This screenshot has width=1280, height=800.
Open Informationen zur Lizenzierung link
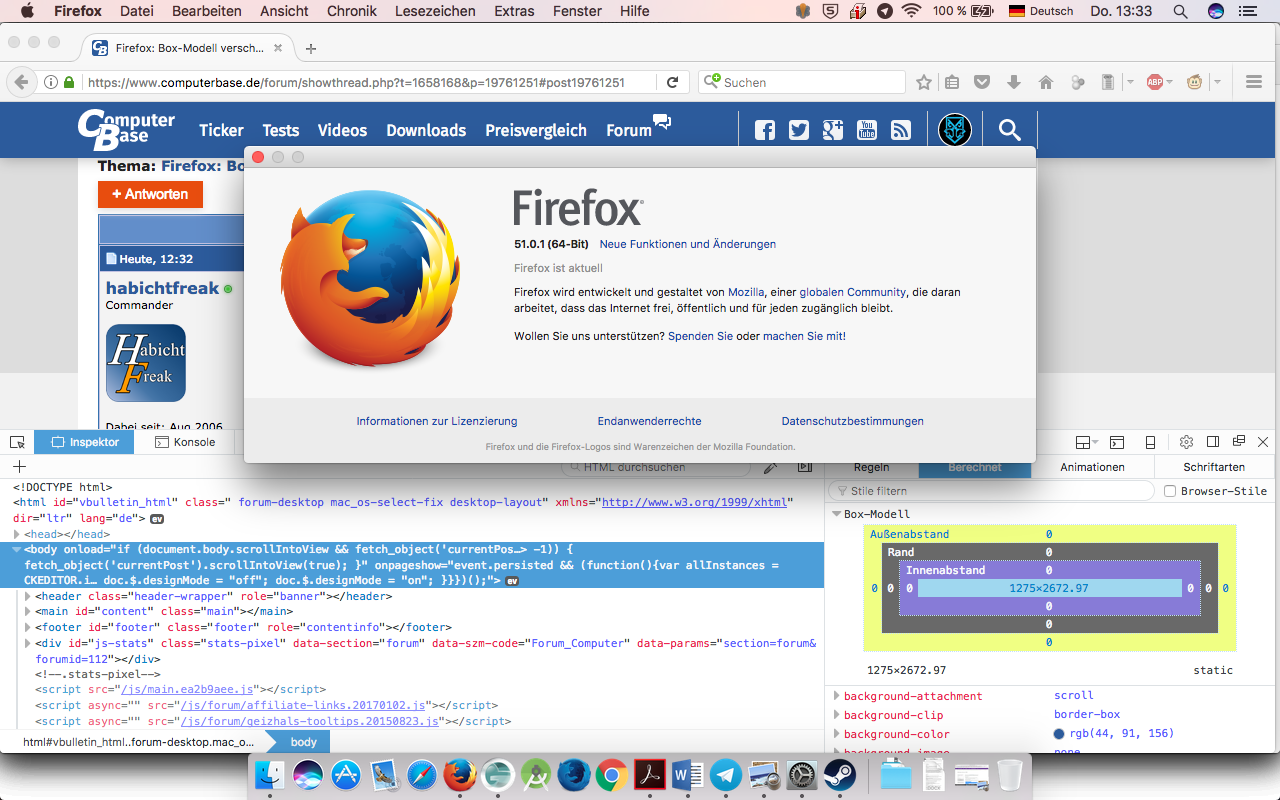pos(437,421)
